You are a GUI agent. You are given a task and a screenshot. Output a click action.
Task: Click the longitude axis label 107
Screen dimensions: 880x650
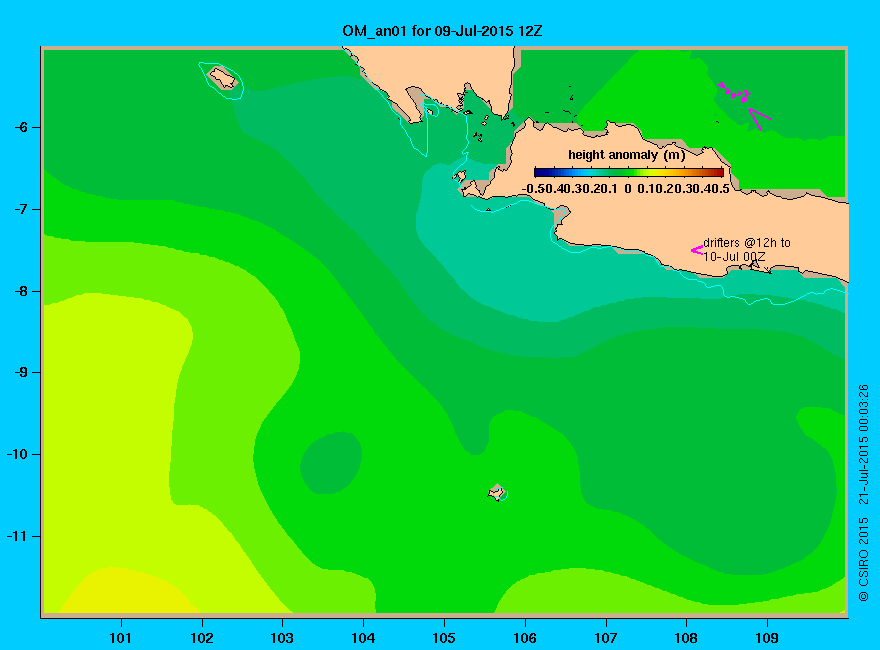pos(606,638)
